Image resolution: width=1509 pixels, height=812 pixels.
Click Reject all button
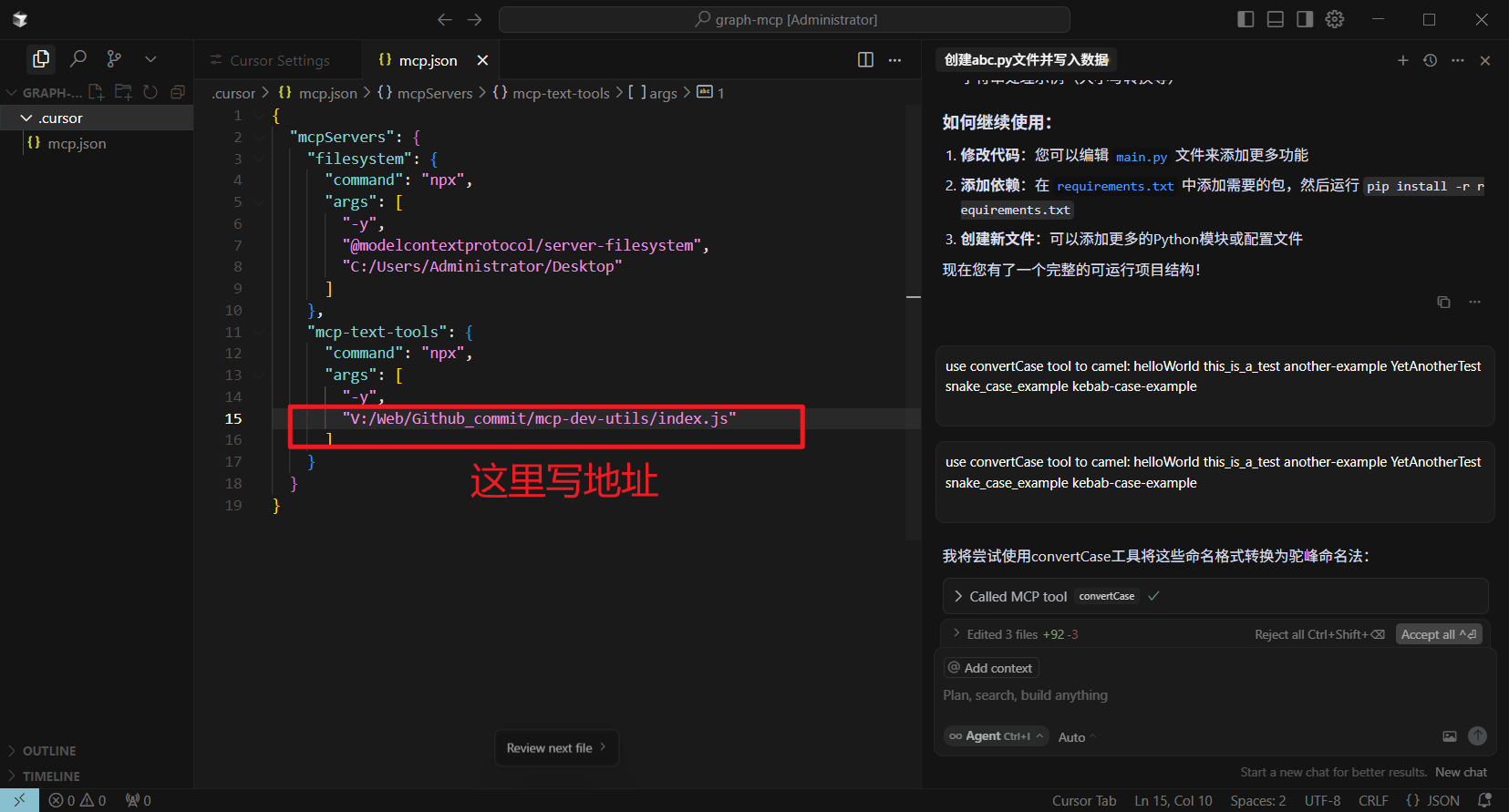(1319, 634)
